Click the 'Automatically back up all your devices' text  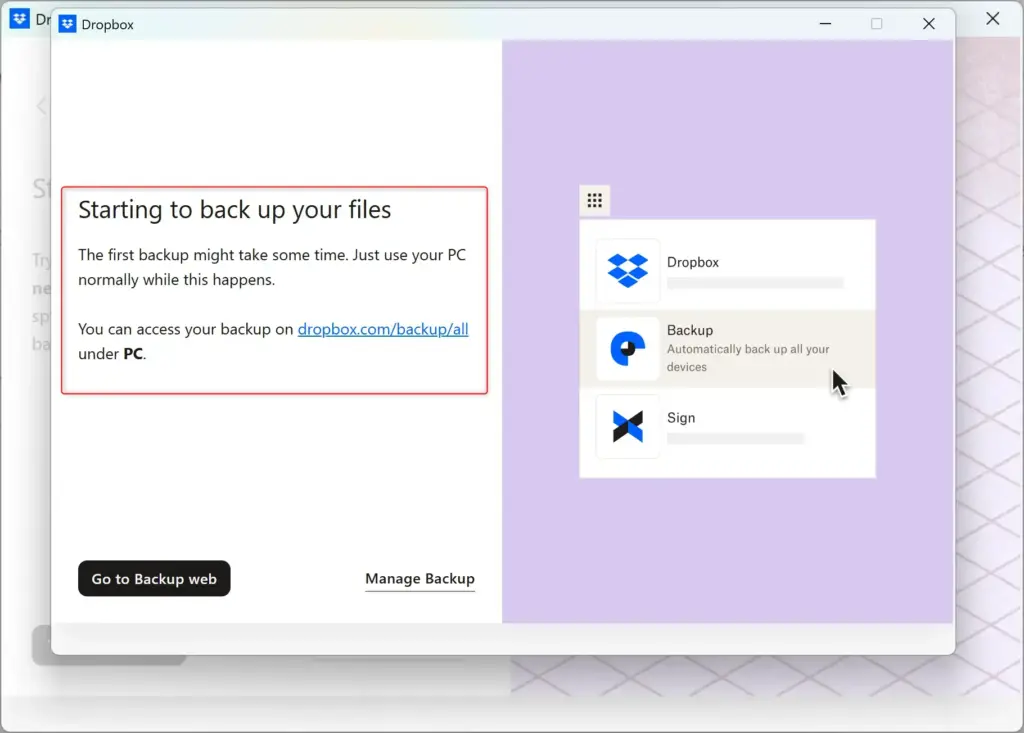pos(748,358)
